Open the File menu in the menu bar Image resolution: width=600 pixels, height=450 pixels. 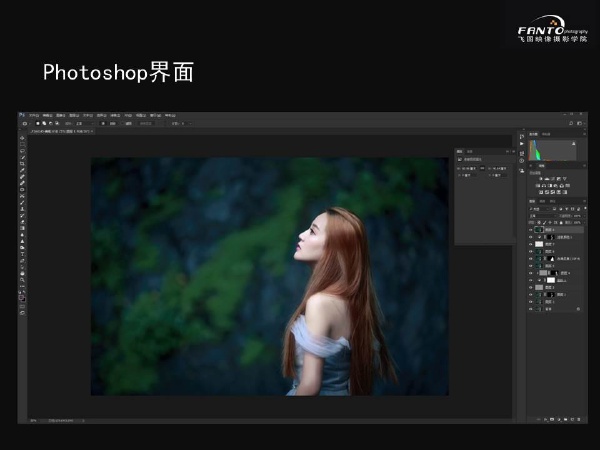(35, 116)
